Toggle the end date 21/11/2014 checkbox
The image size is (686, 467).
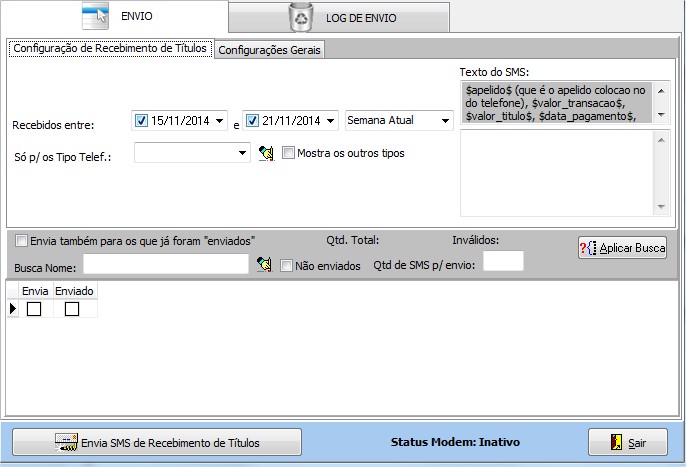(x=253, y=120)
